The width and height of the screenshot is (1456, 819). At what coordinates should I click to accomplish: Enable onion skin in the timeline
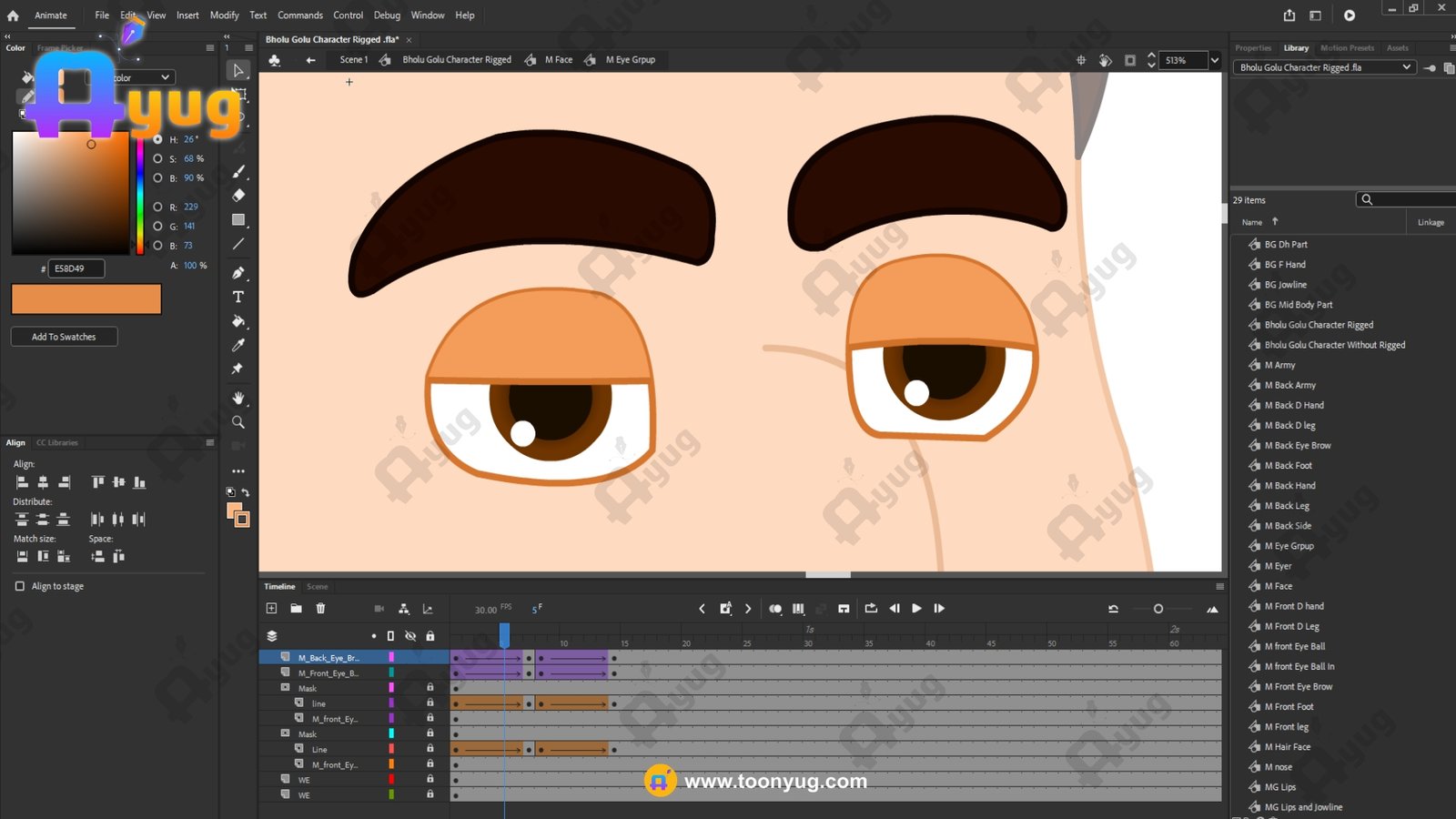coord(775,609)
